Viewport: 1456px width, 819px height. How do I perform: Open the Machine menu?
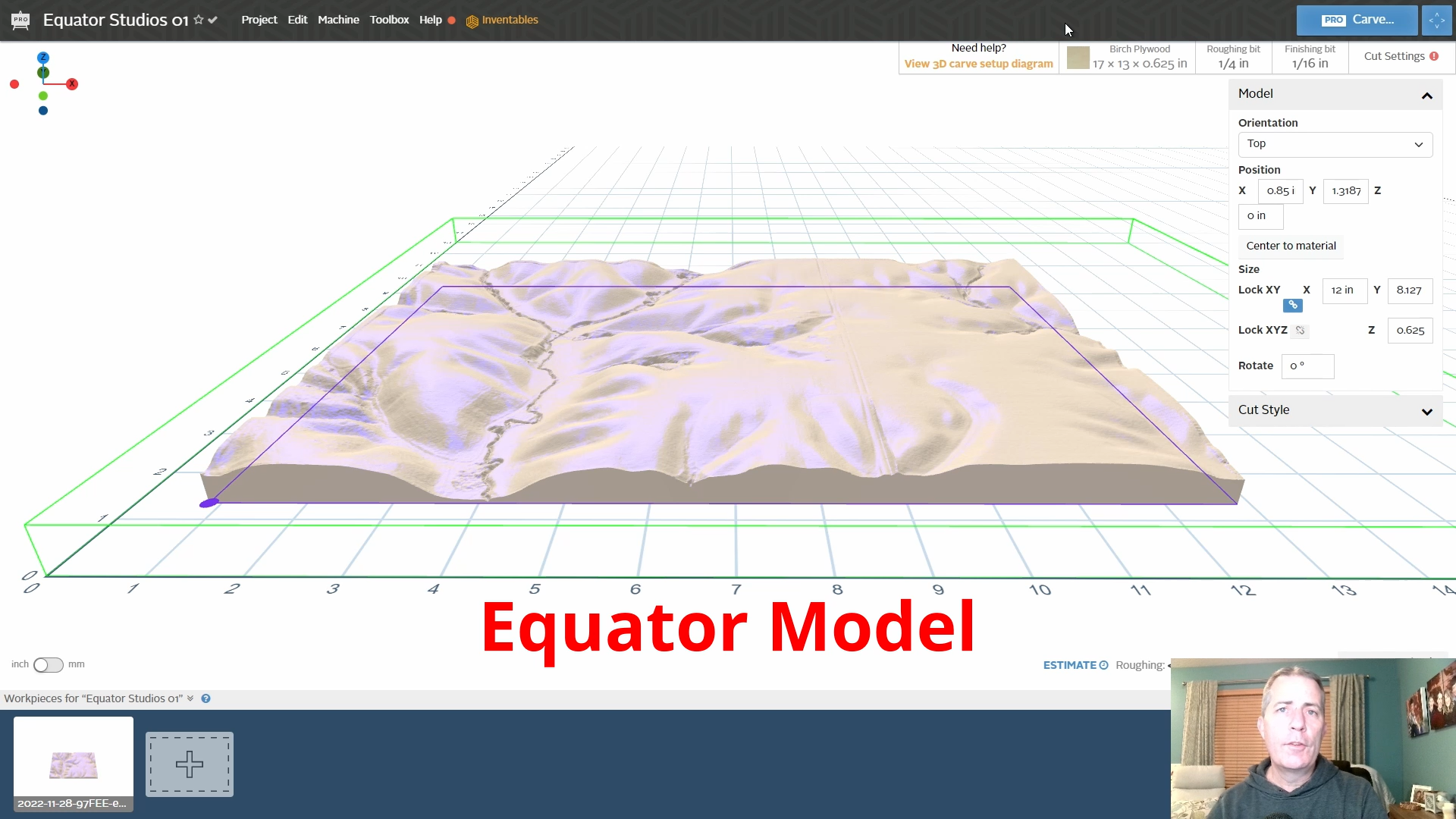(x=338, y=20)
